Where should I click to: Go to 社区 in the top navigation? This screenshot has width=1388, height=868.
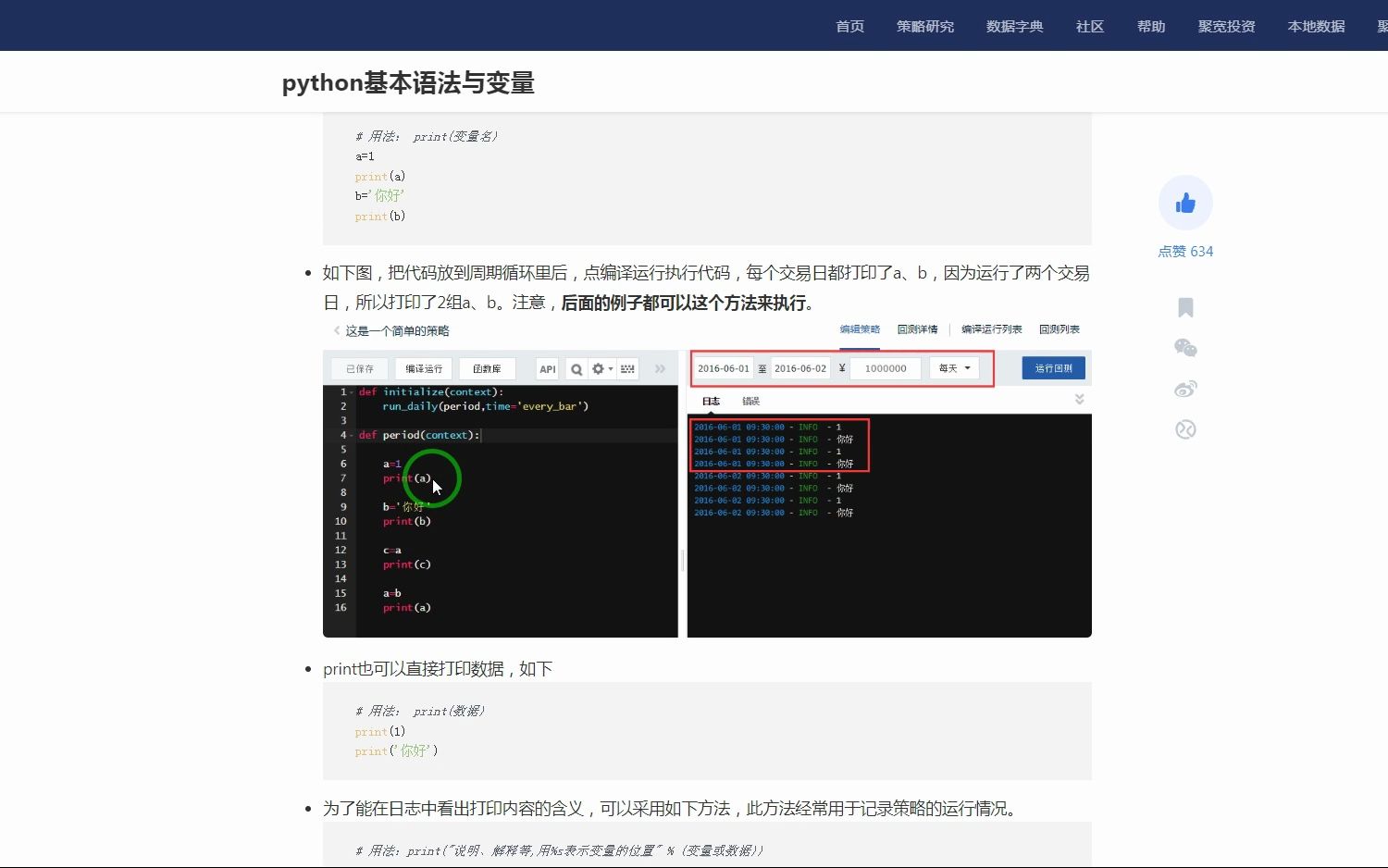[x=1090, y=26]
